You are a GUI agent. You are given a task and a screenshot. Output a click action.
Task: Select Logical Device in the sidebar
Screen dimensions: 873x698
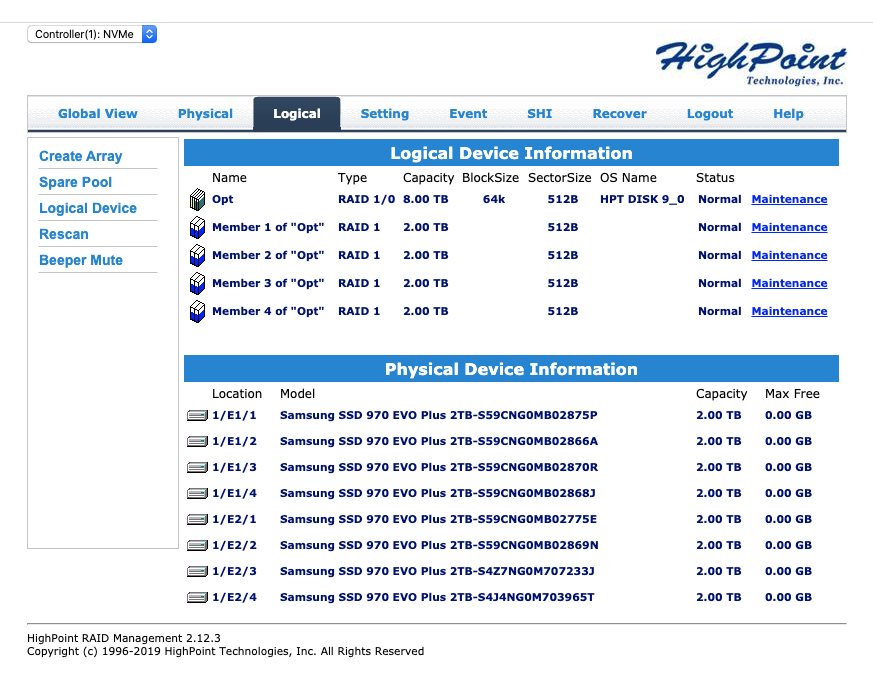[x=88, y=208]
